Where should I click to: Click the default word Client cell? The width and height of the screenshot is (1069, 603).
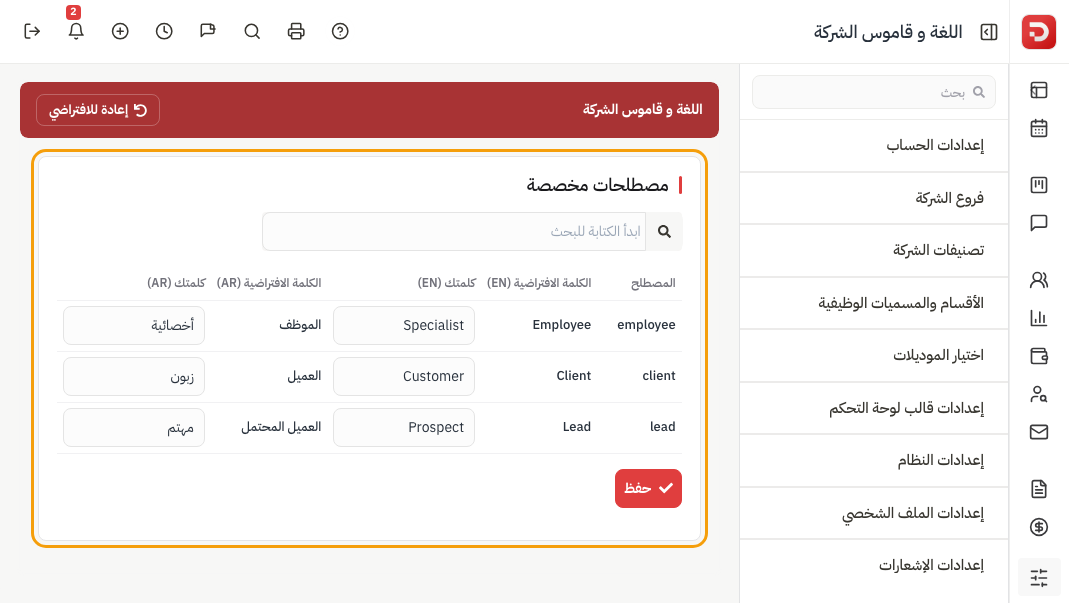(x=573, y=376)
